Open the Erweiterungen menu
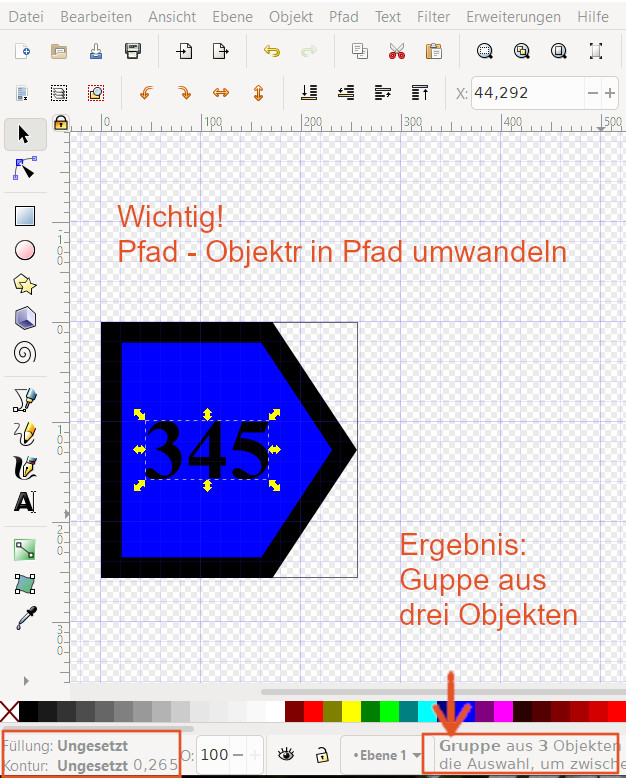This screenshot has width=626, height=778. 513,17
